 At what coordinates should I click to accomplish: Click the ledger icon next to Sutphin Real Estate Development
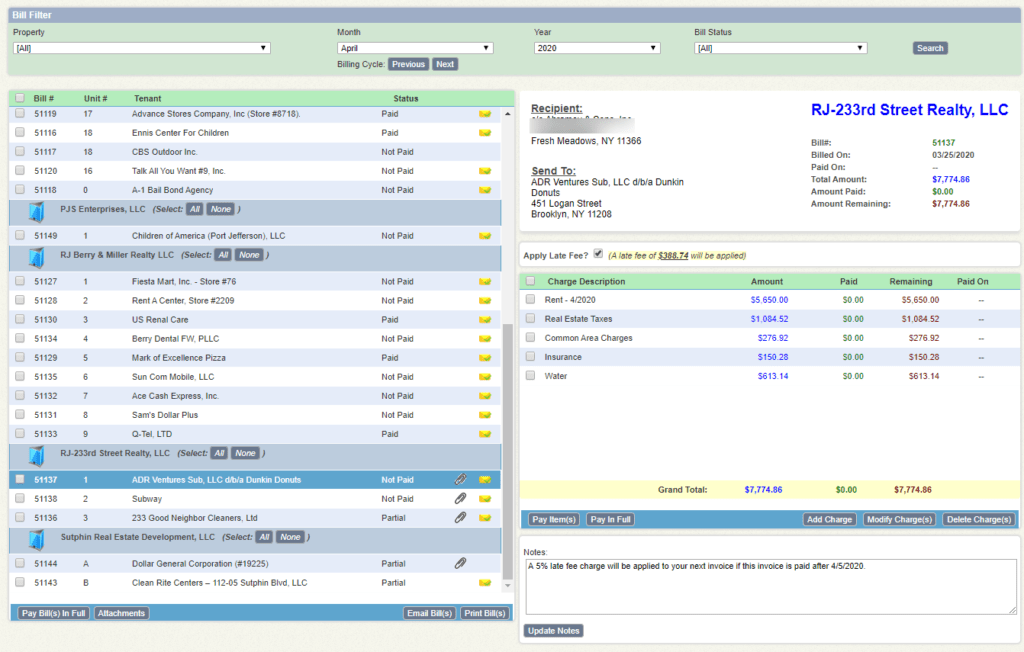coord(37,536)
